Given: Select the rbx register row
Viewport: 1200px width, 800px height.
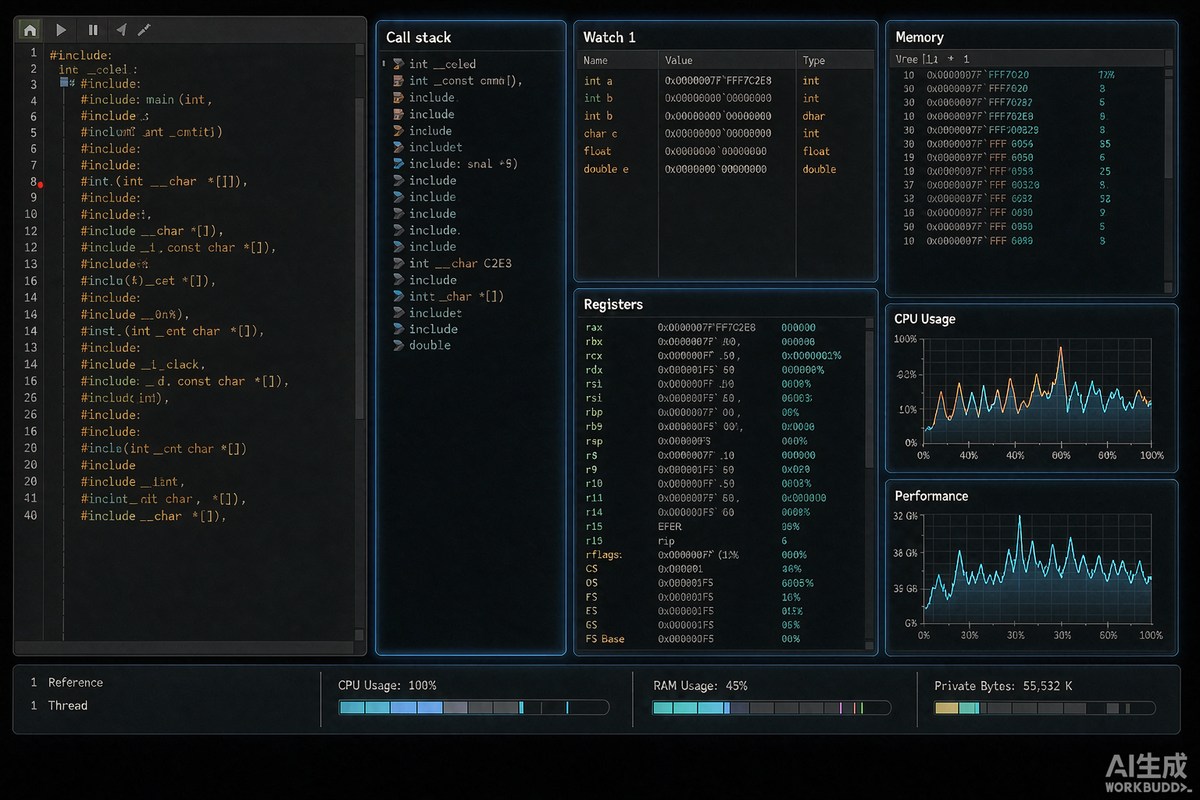Looking at the screenshot, I should (722, 341).
